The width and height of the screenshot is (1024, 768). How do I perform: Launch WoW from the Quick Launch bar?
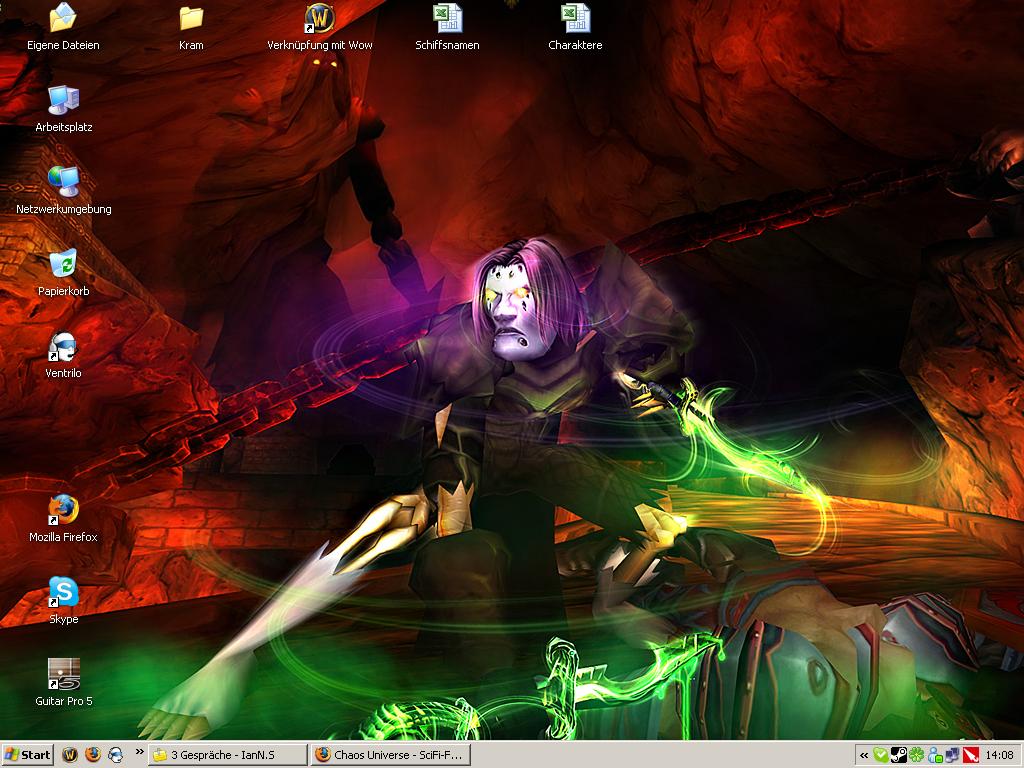coord(71,755)
